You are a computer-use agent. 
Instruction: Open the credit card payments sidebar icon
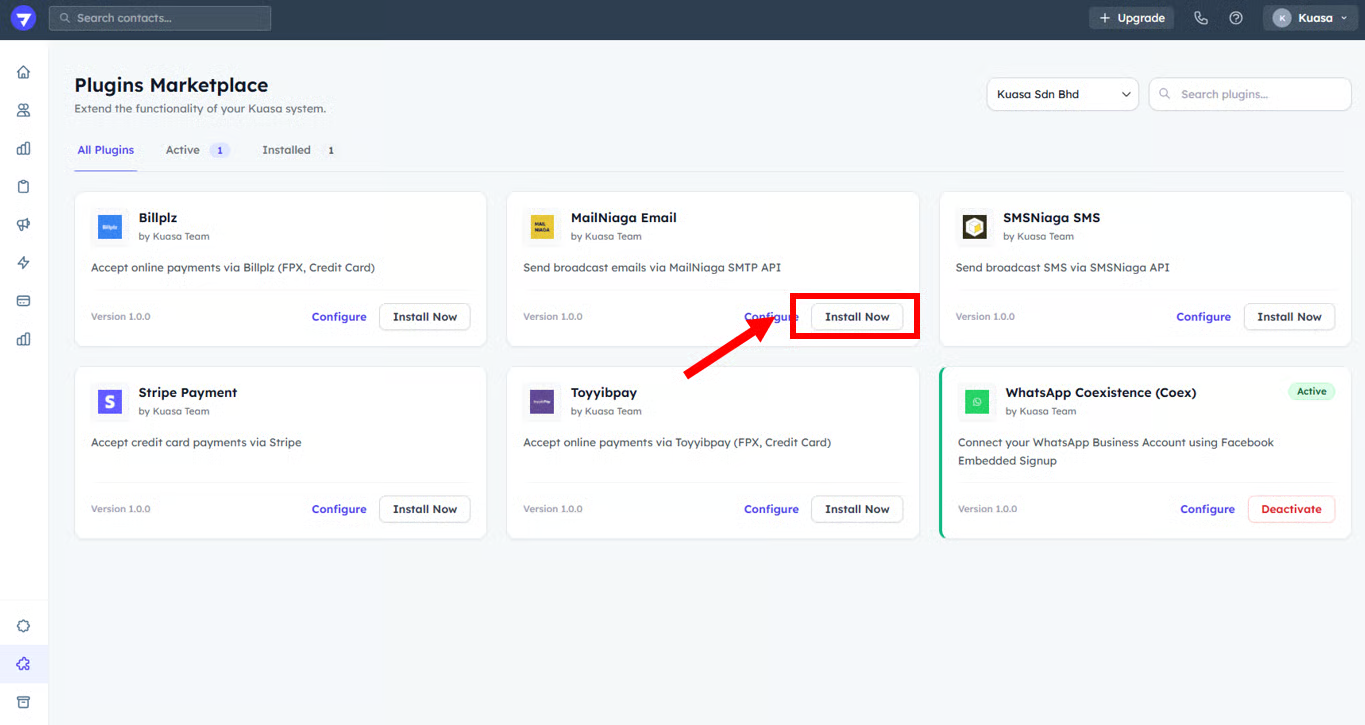pos(23,301)
